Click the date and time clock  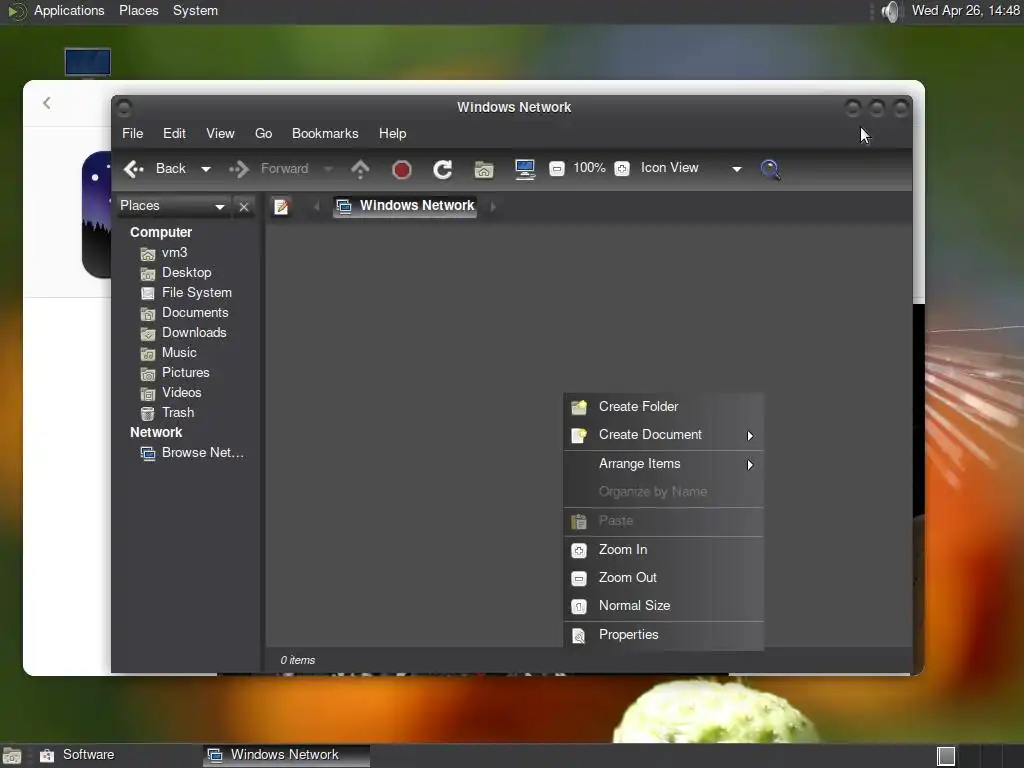(965, 11)
